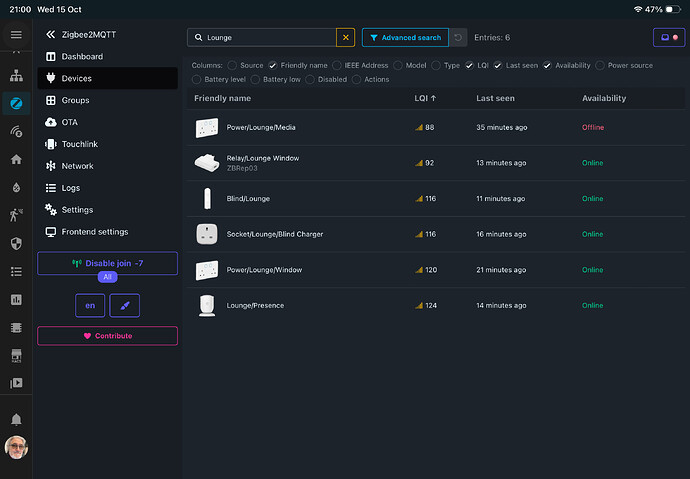The image size is (690, 479).
Task: Click the theme paintbrush button
Action: 124,305
